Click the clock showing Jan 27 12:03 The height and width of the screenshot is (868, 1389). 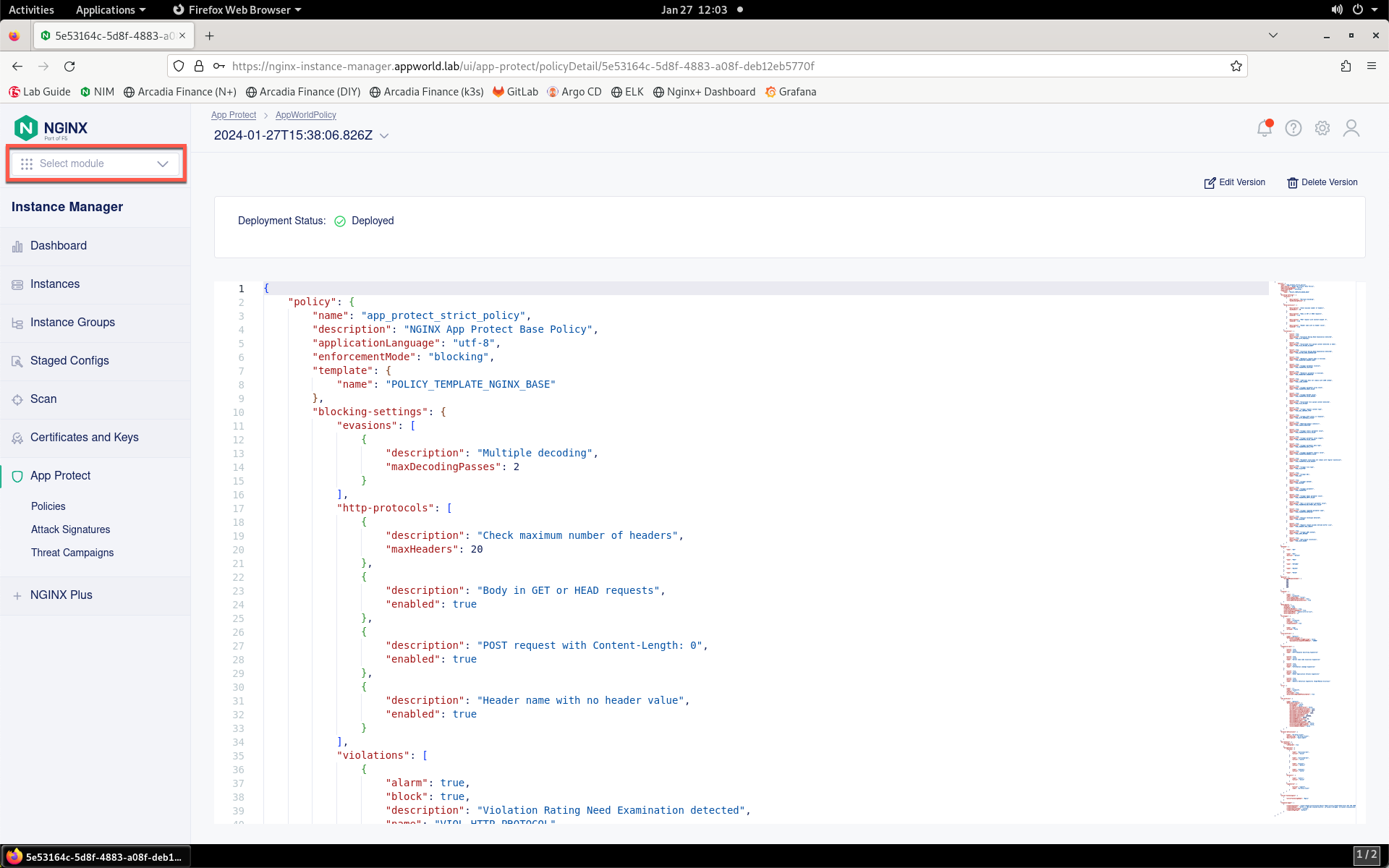694,9
